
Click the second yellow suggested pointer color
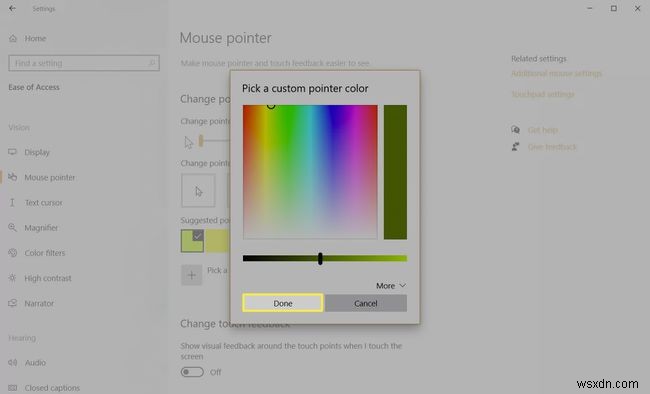coord(218,241)
